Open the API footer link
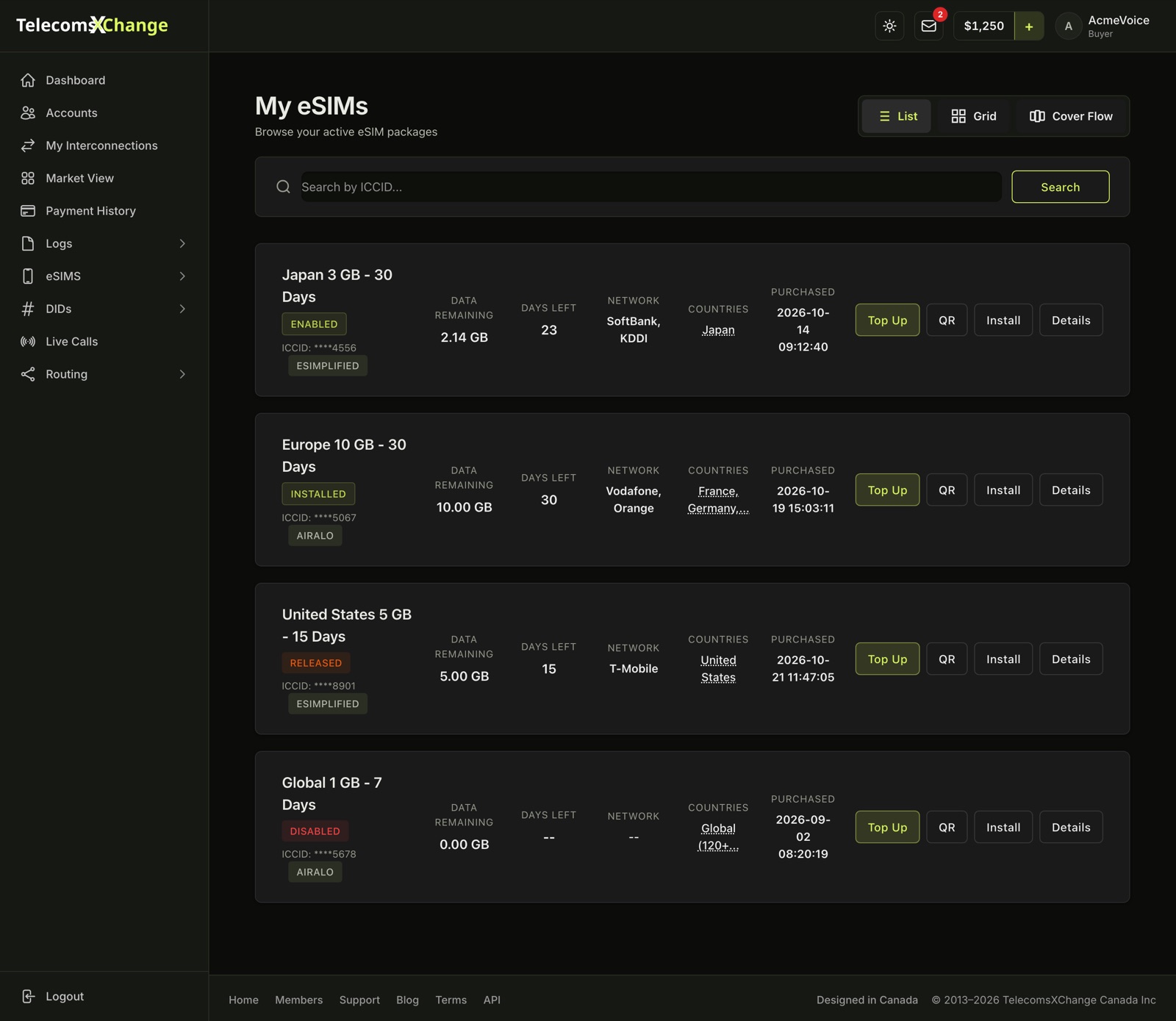The height and width of the screenshot is (1021, 1176). (492, 1000)
